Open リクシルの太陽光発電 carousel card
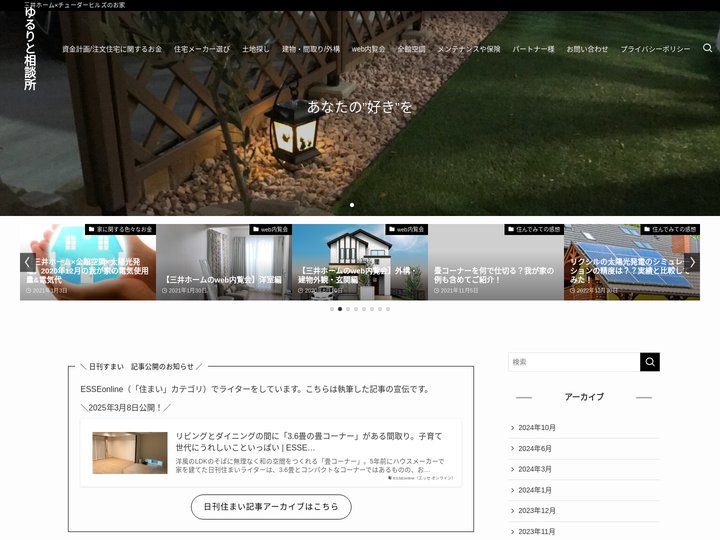The image size is (720, 540). tap(632, 262)
